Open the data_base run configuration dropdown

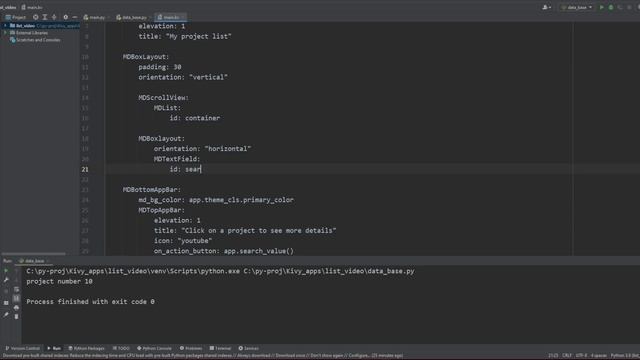(577, 7)
